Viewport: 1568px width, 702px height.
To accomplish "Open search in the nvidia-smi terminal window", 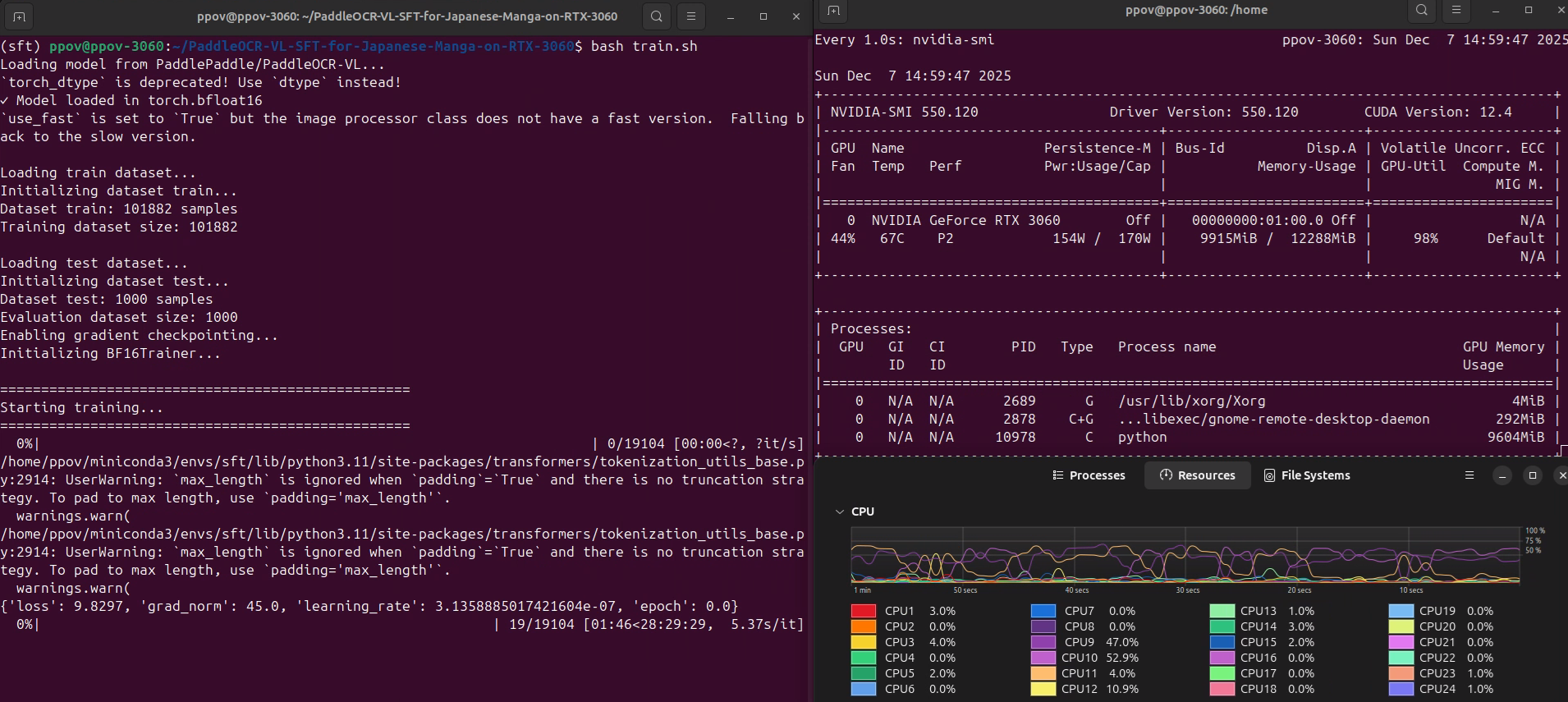I will [x=1422, y=11].
